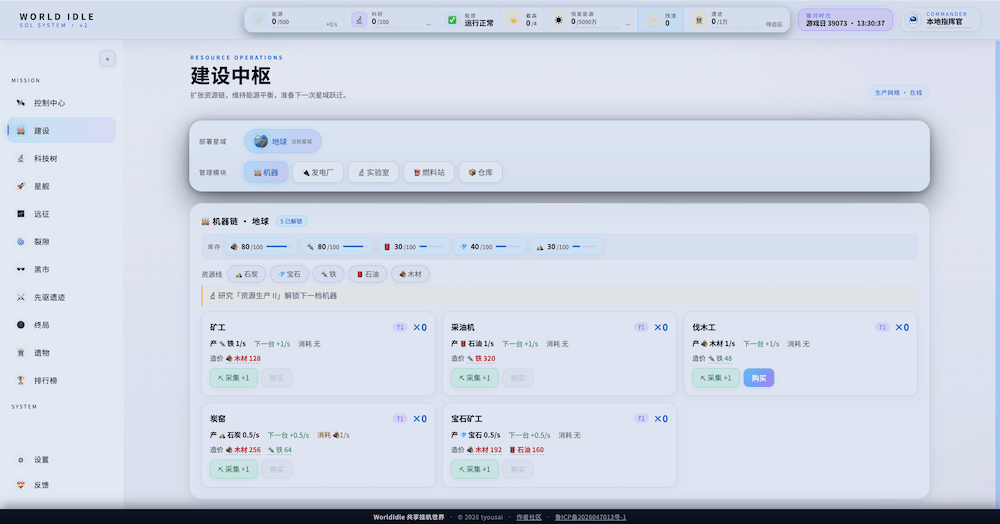Open the 终局 black circle item
Screen dimensions: 1000x524
tap(61, 325)
